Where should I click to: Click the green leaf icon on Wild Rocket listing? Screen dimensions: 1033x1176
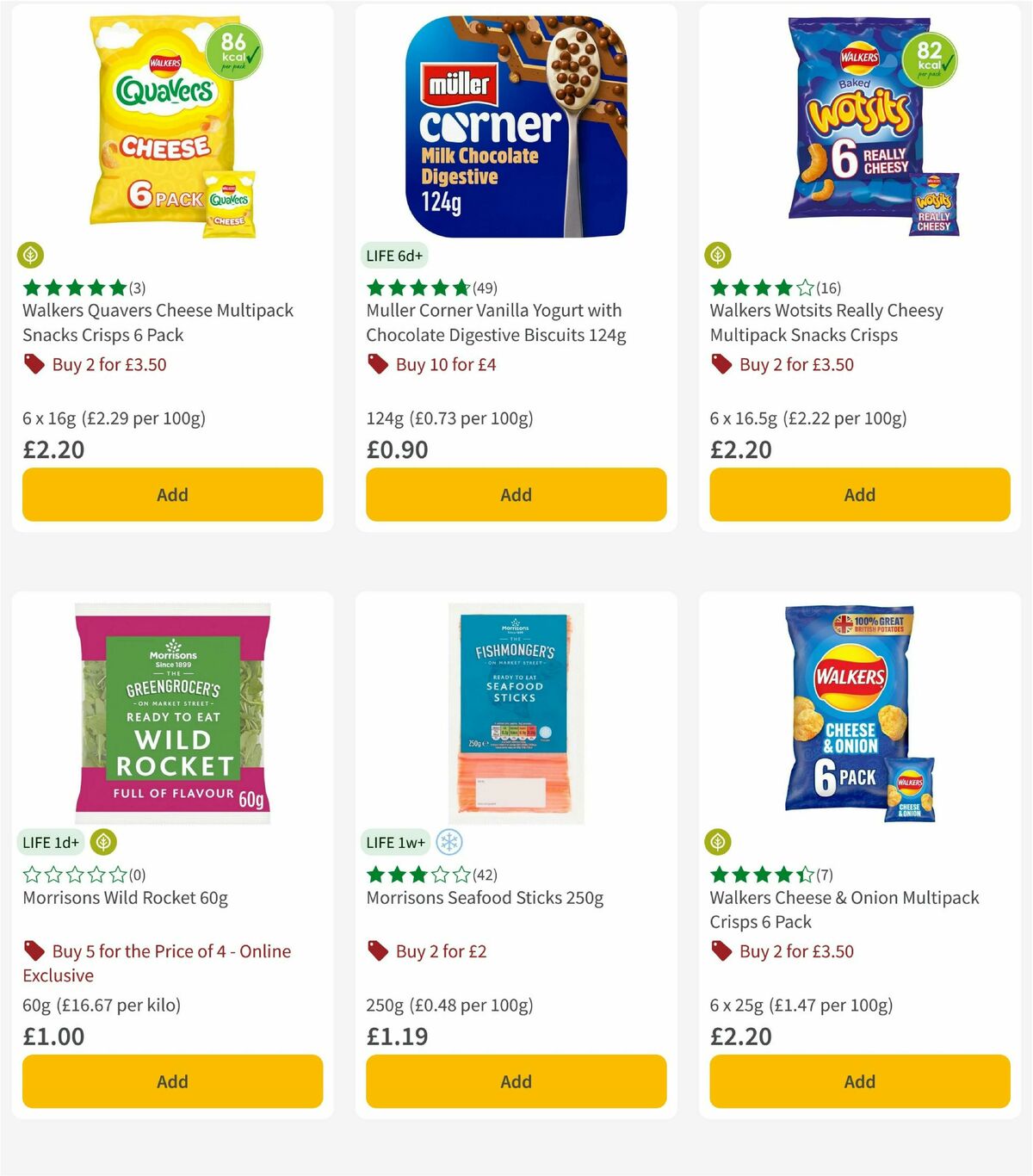[103, 842]
